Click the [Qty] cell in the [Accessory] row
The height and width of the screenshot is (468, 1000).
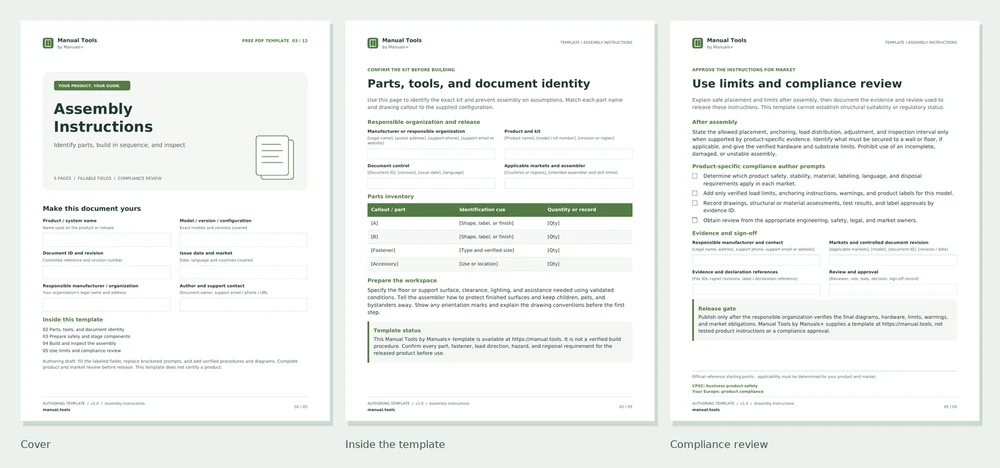(x=554, y=264)
